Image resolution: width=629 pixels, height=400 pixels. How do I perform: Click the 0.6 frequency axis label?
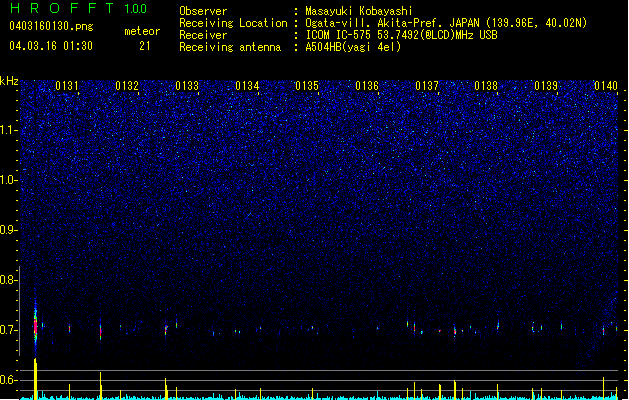pyautogui.click(x=9, y=380)
